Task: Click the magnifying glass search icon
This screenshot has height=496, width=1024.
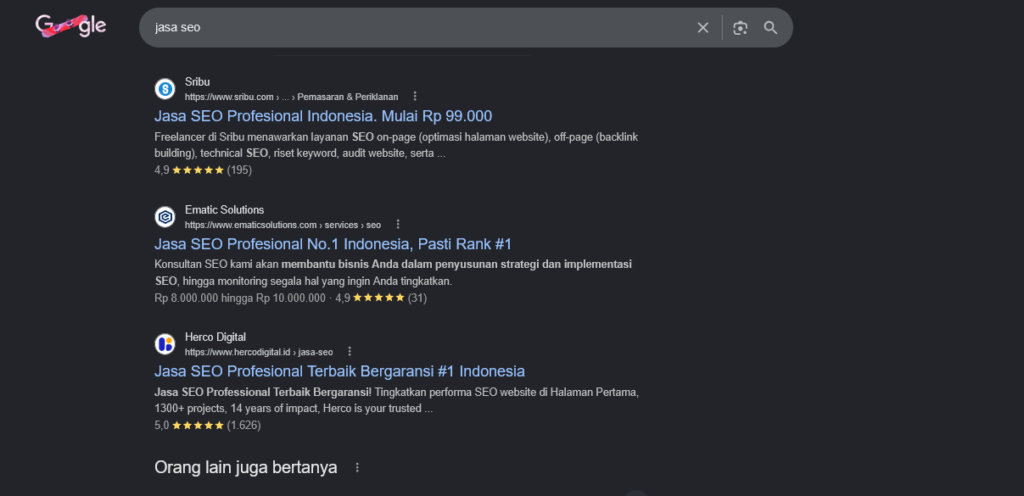Action: 771,27
